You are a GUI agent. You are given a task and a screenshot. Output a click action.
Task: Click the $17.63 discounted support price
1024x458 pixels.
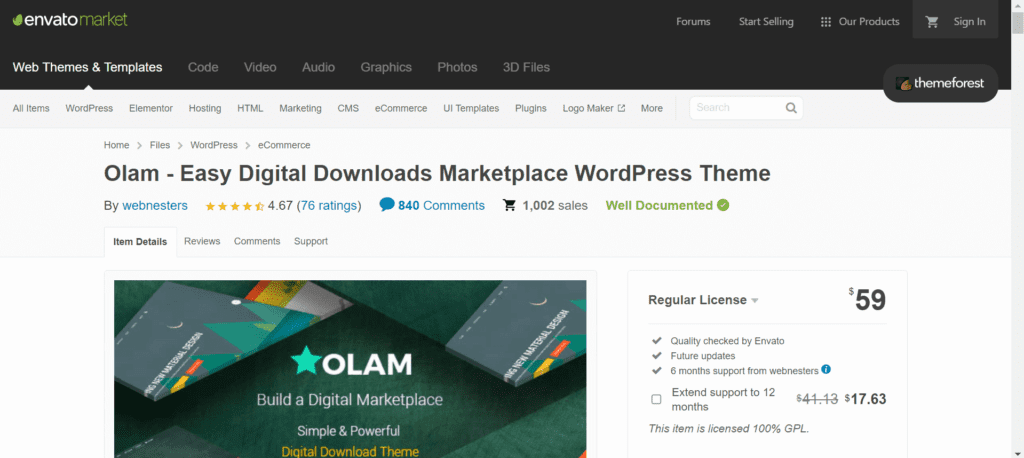coord(865,399)
